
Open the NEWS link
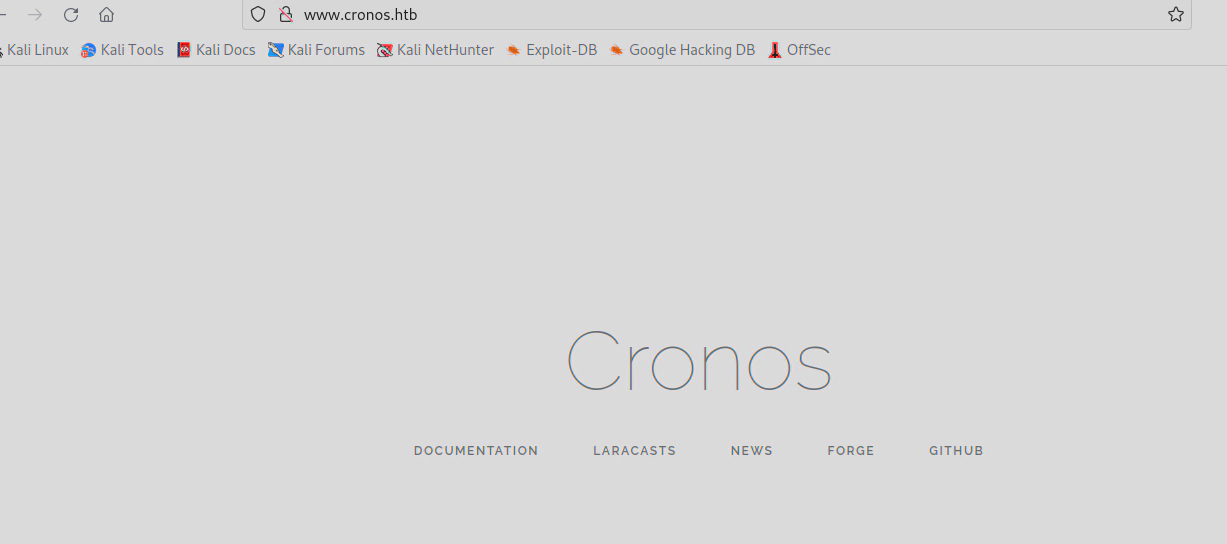pyautogui.click(x=752, y=451)
